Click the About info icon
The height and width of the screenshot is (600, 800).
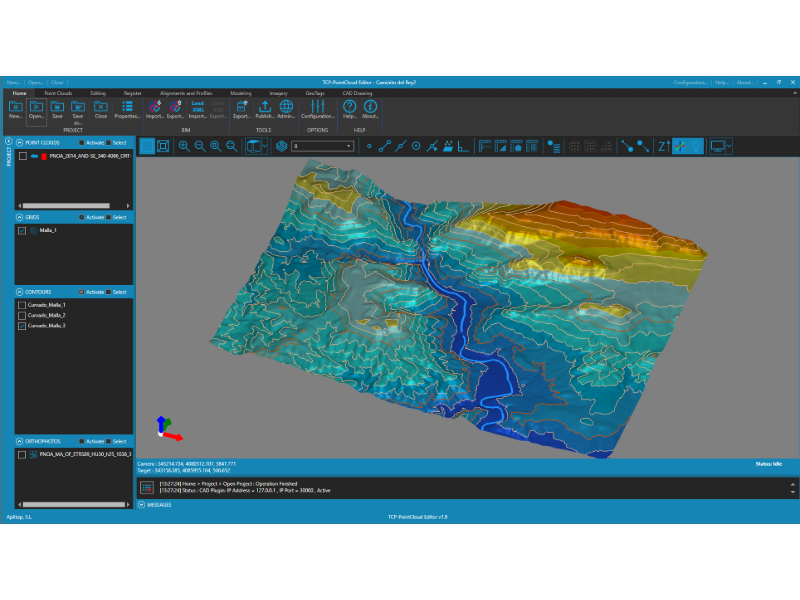[370, 106]
